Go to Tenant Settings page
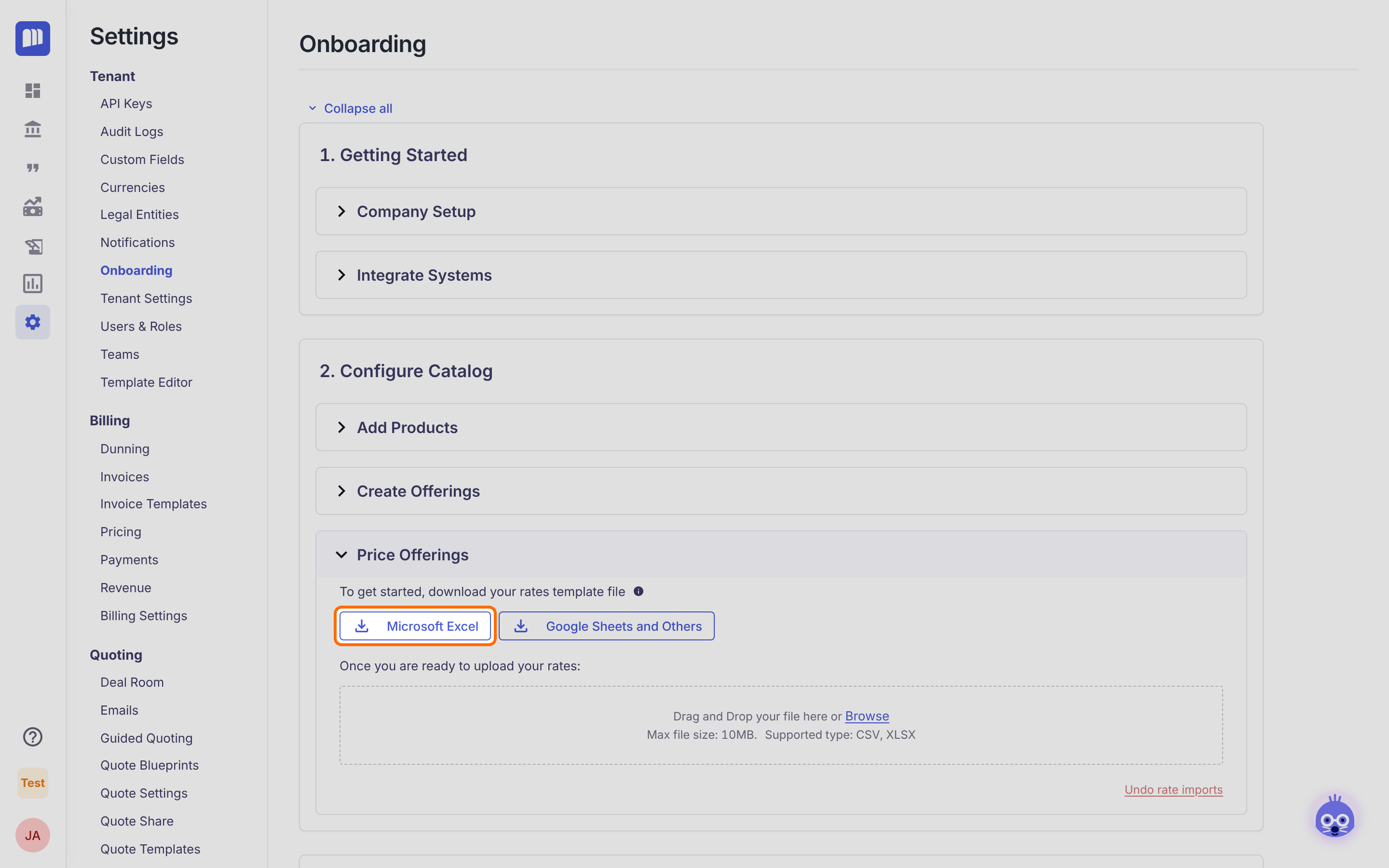This screenshot has height=868, width=1389. pos(146,298)
